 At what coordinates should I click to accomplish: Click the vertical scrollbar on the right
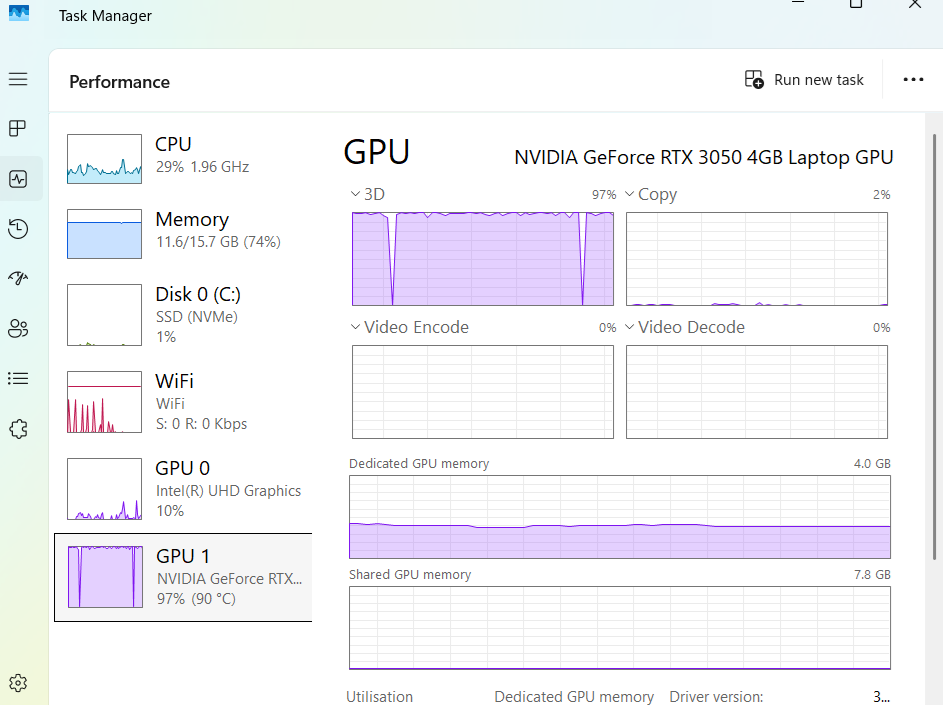click(934, 346)
